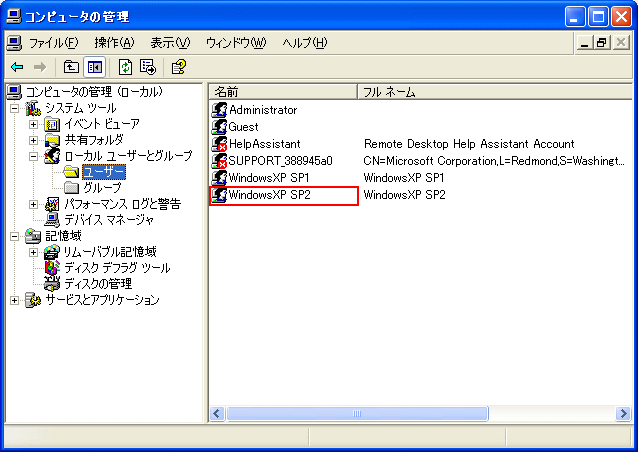Open the 操作(A) menu
Screen dimensions: 638x452
[114, 43]
